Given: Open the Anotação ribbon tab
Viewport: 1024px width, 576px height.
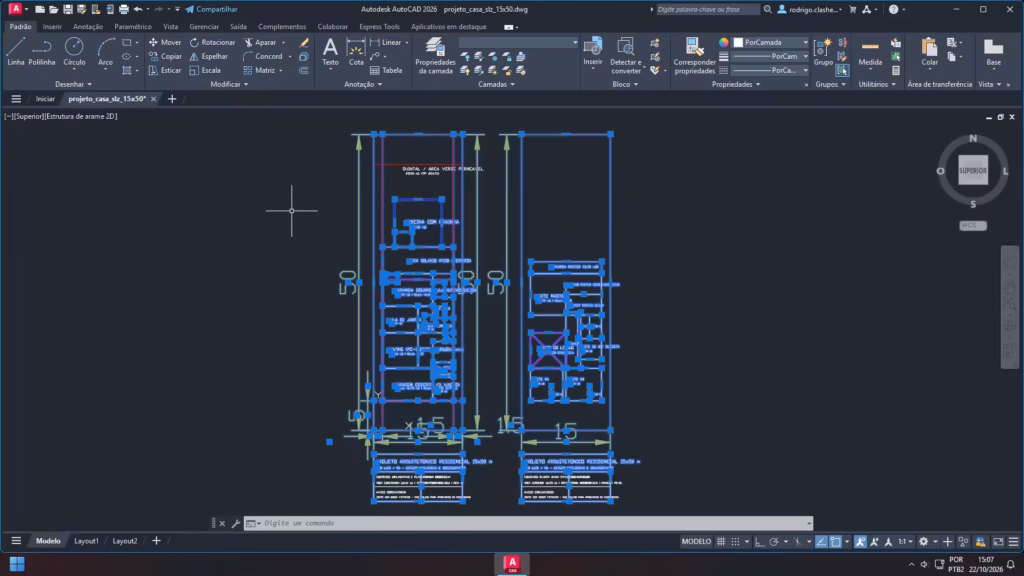Looking at the screenshot, I should click(88, 27).
